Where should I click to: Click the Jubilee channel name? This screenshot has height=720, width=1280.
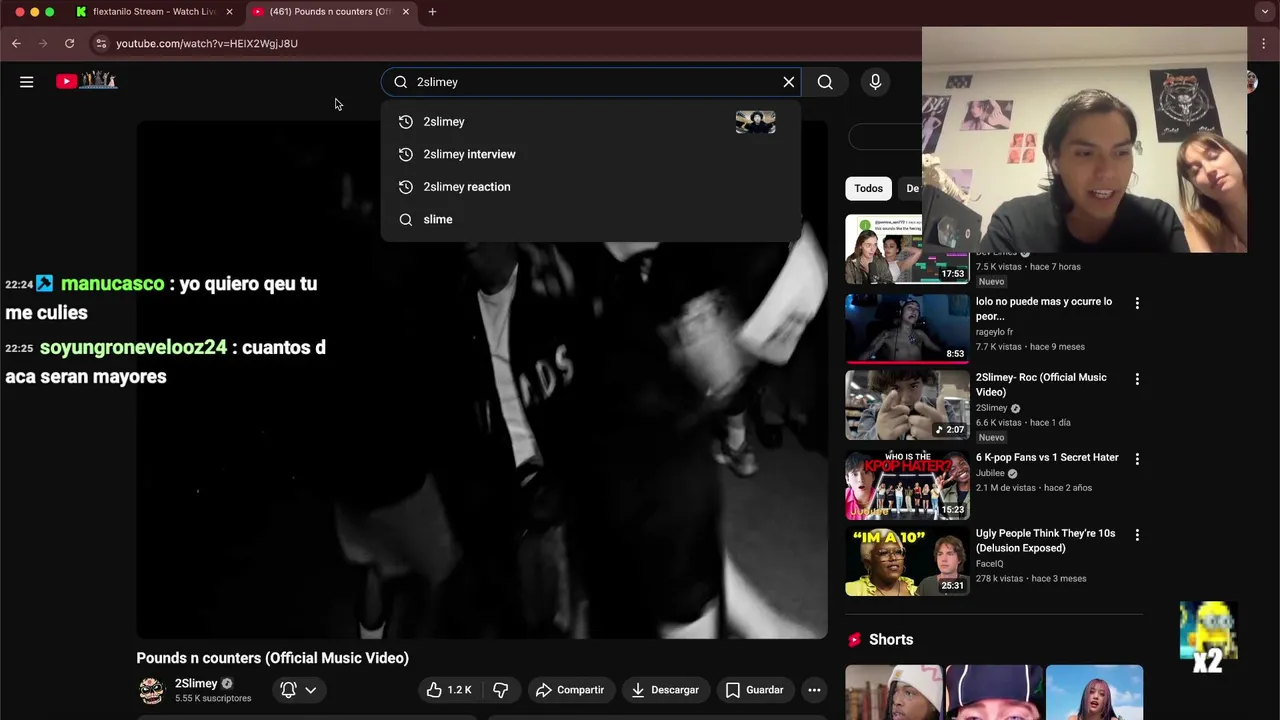990,473
